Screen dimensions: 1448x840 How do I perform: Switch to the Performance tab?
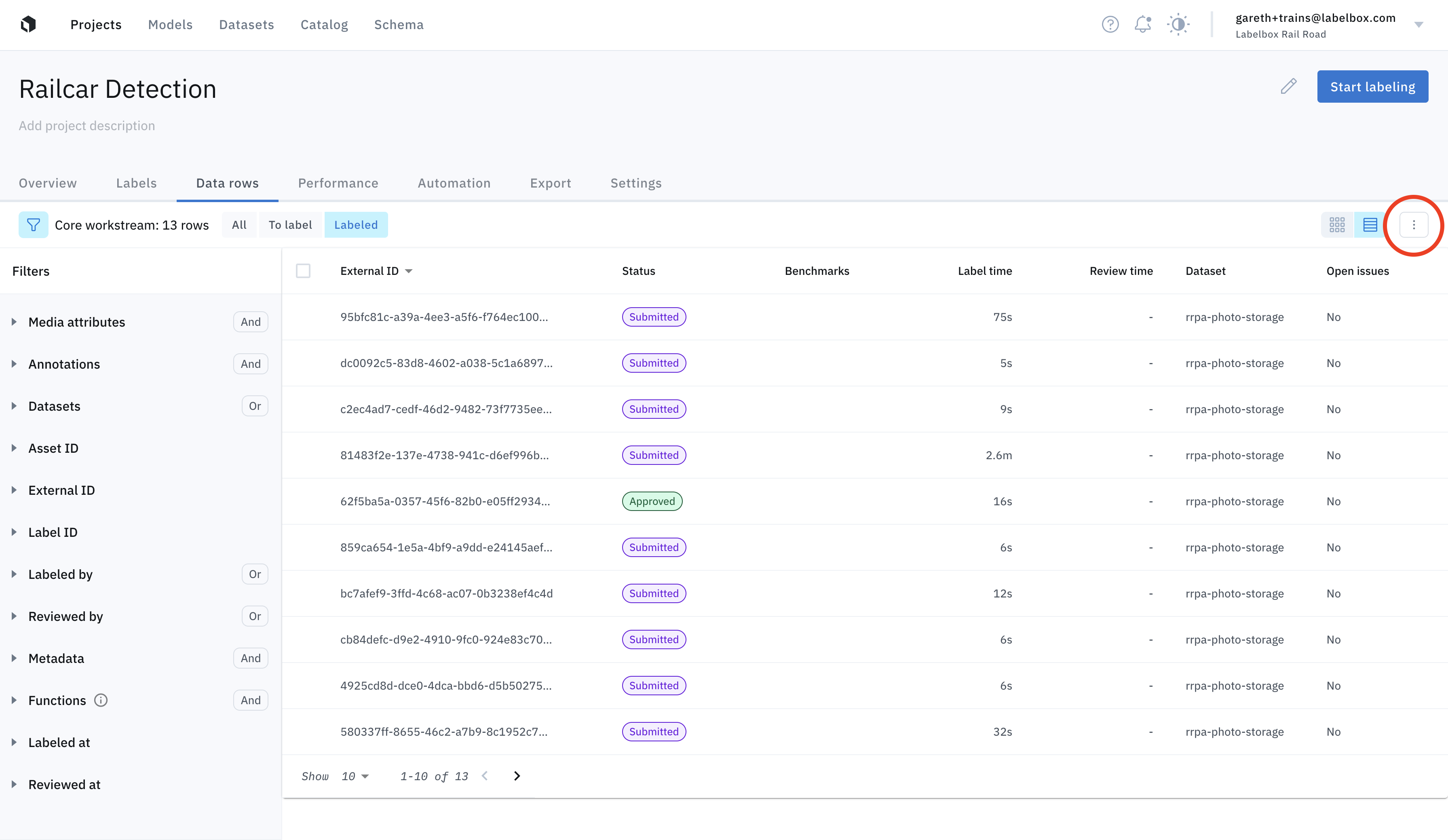pos(338,183)
